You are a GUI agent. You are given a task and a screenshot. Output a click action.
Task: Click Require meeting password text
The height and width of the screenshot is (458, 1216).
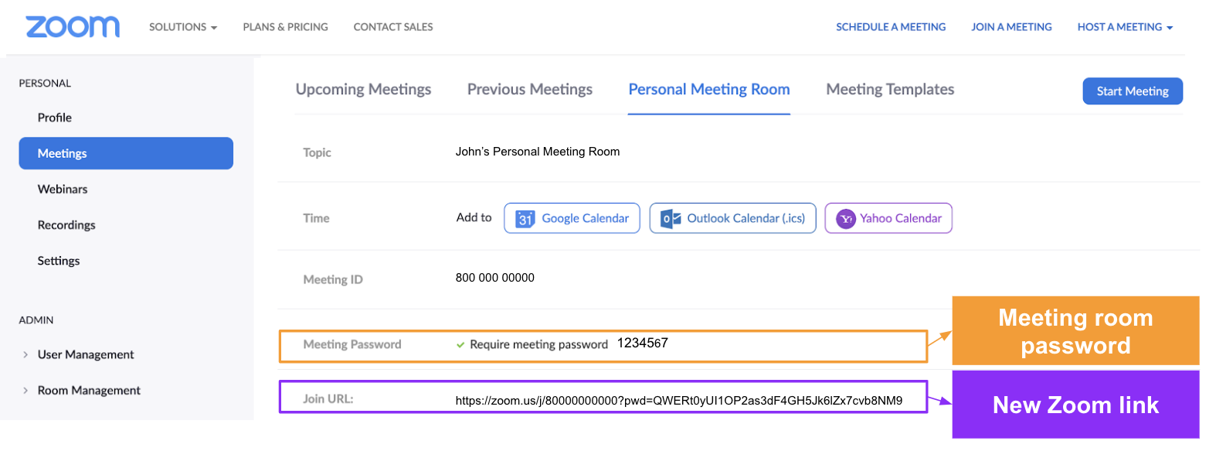tap(539, 345)
